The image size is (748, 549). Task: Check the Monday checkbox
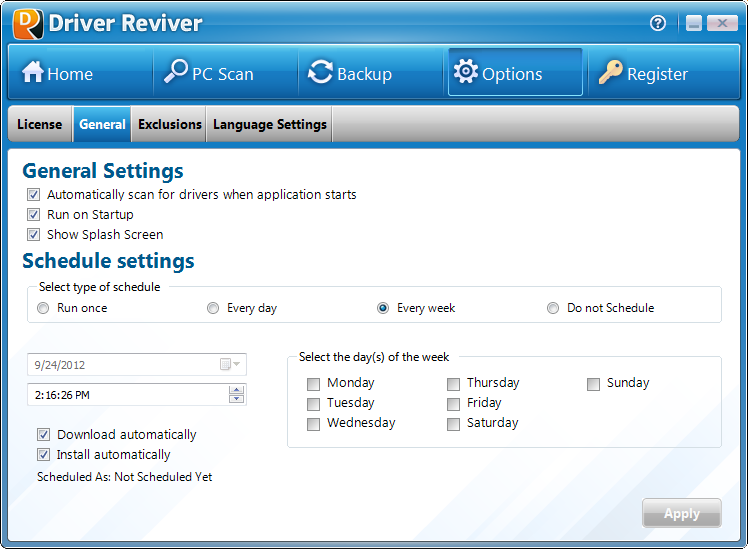tap(313, 384)
